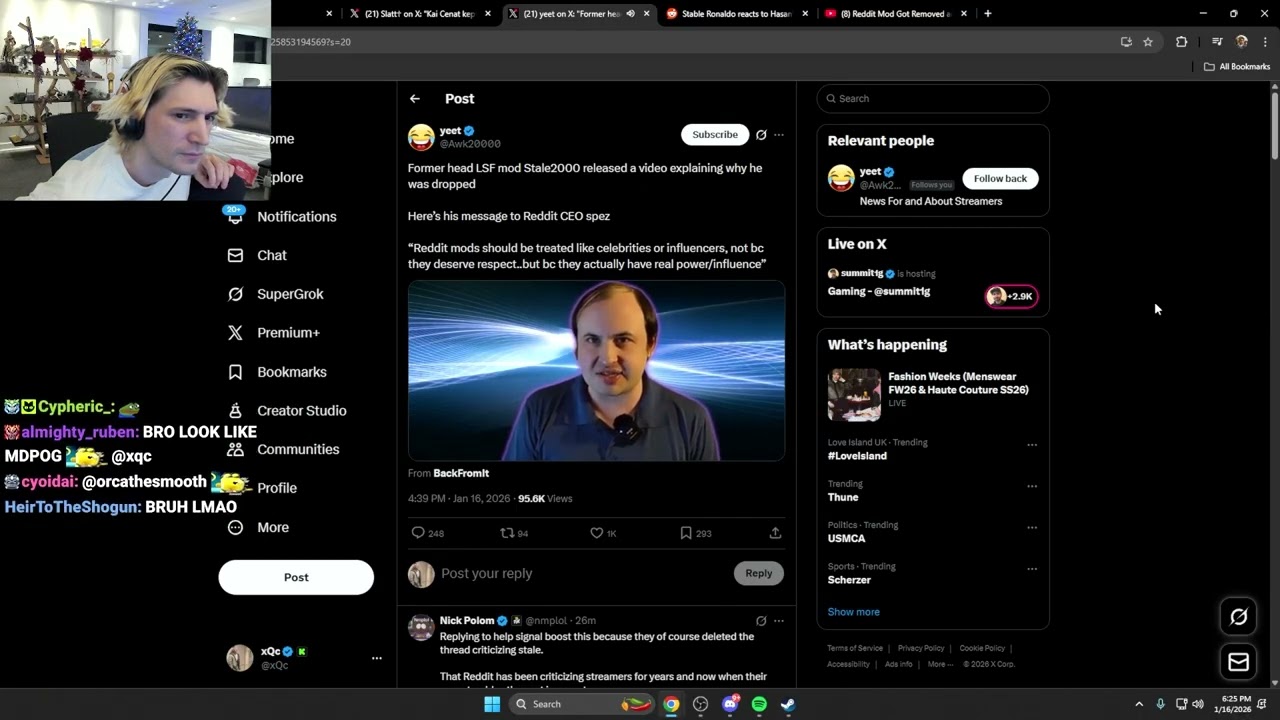Click the X logo beside Premium+
Viewport: 1280px width, 720px height.
236,333
